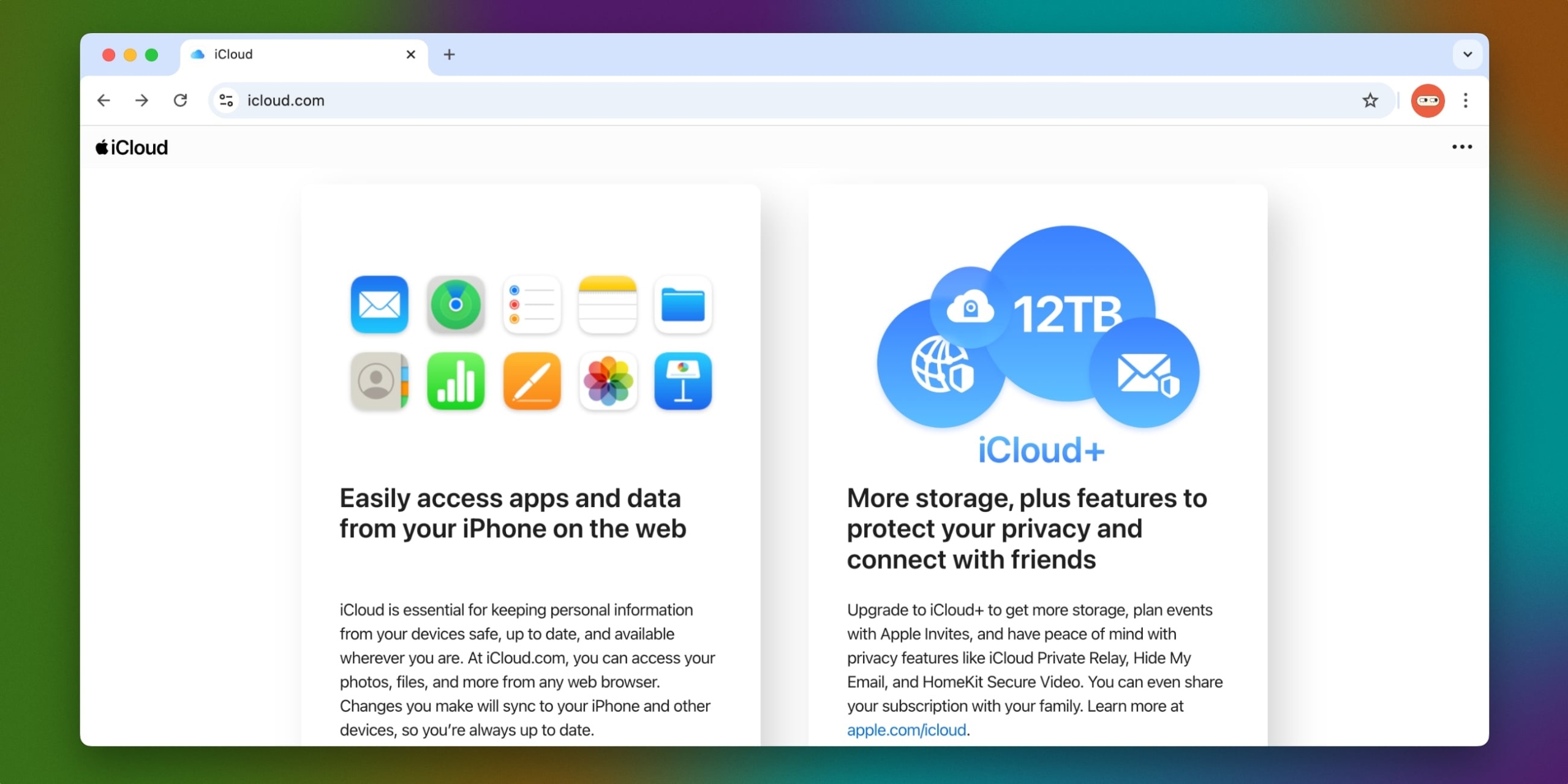This screenshot has width=1568, height=784.
Task: Open the Keynote app icon
Action: 683,381
